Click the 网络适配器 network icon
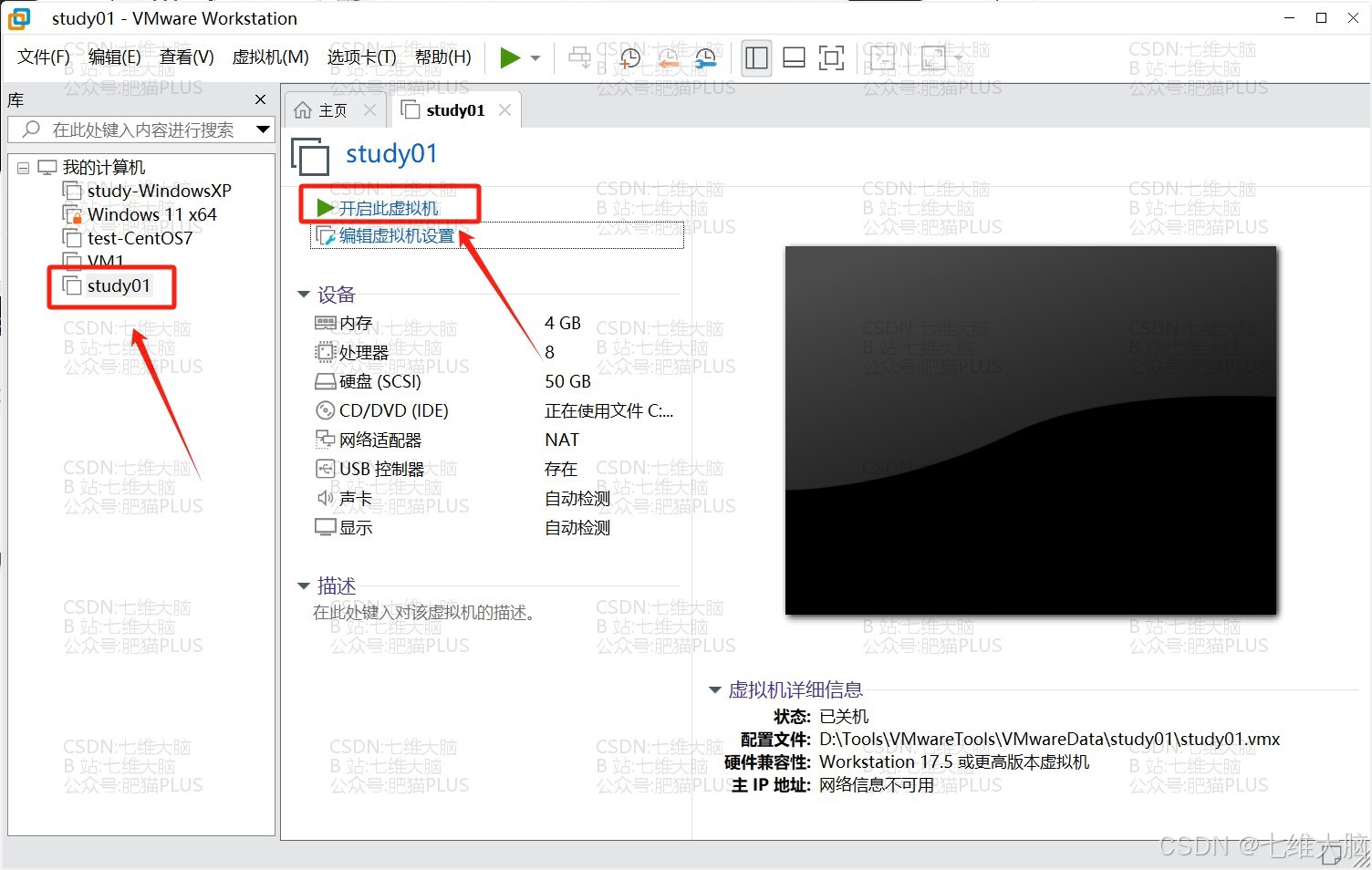Viewport: 1372px width, 870px height. tap(325, 440)
